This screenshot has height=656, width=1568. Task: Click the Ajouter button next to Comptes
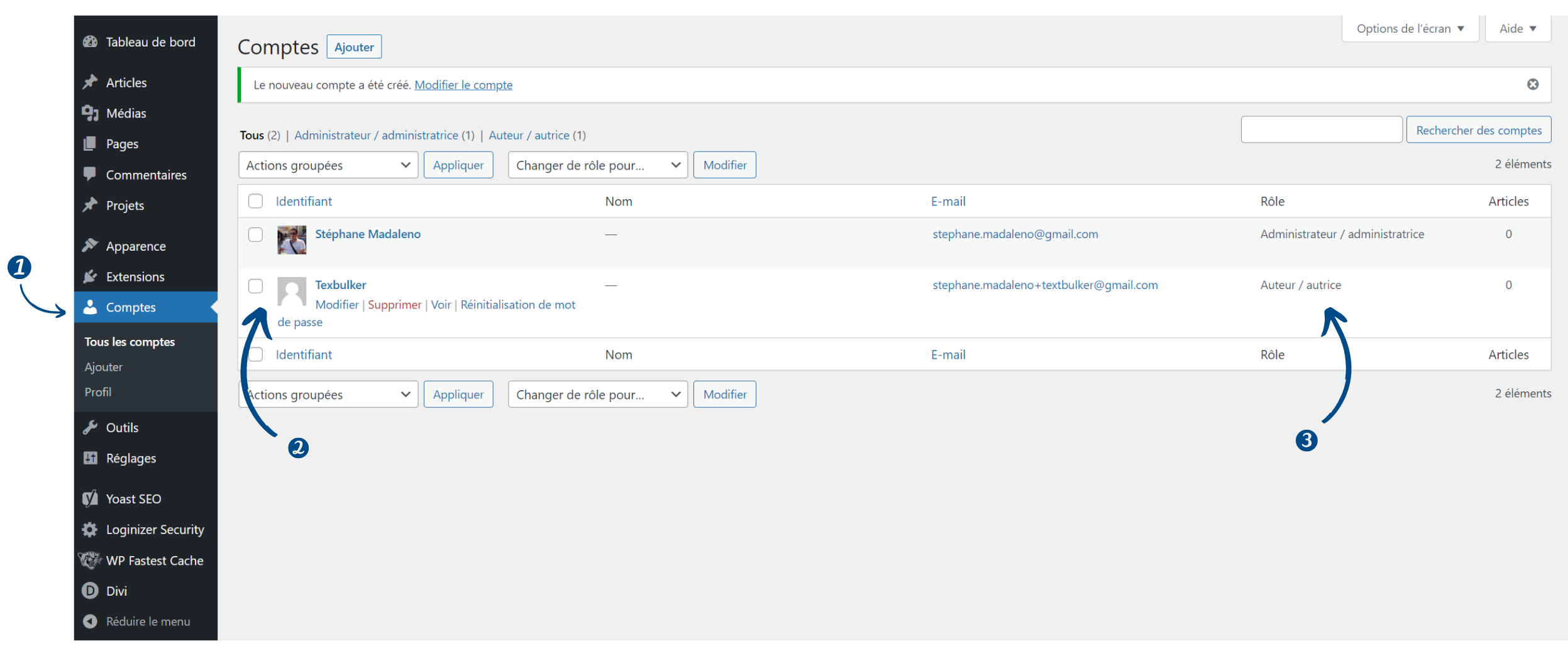(354, 46)
